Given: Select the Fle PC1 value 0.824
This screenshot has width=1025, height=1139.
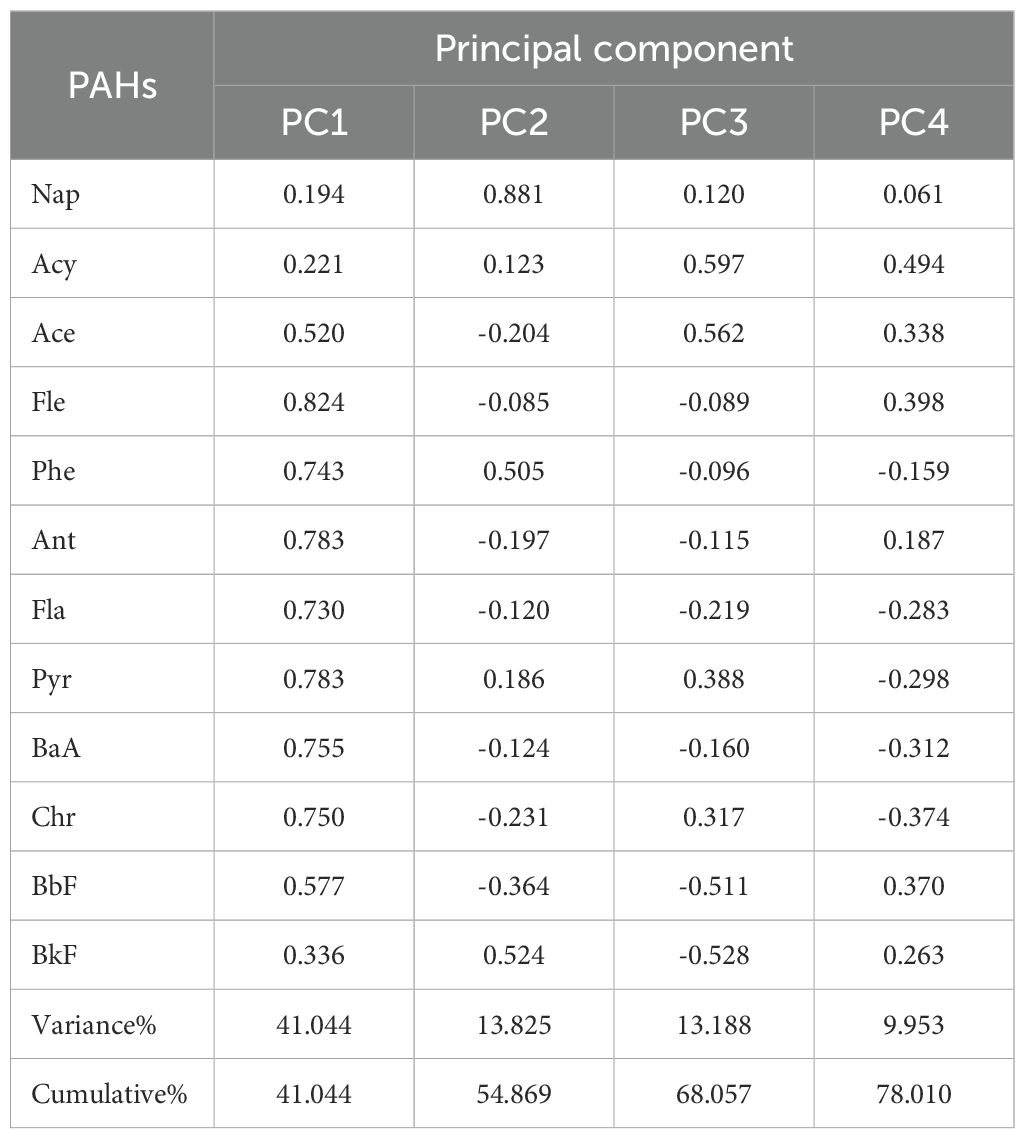Looking at the screenshot, I should (x=314, y=402).
